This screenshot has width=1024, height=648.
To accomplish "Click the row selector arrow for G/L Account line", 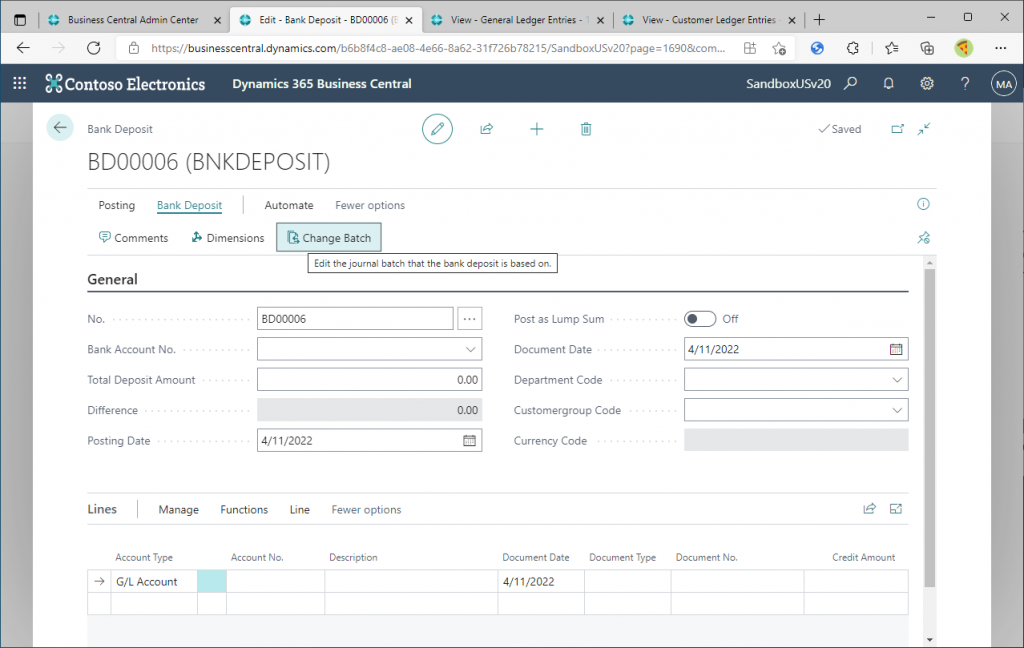I will pyautogui.click(x=99, y=581).
